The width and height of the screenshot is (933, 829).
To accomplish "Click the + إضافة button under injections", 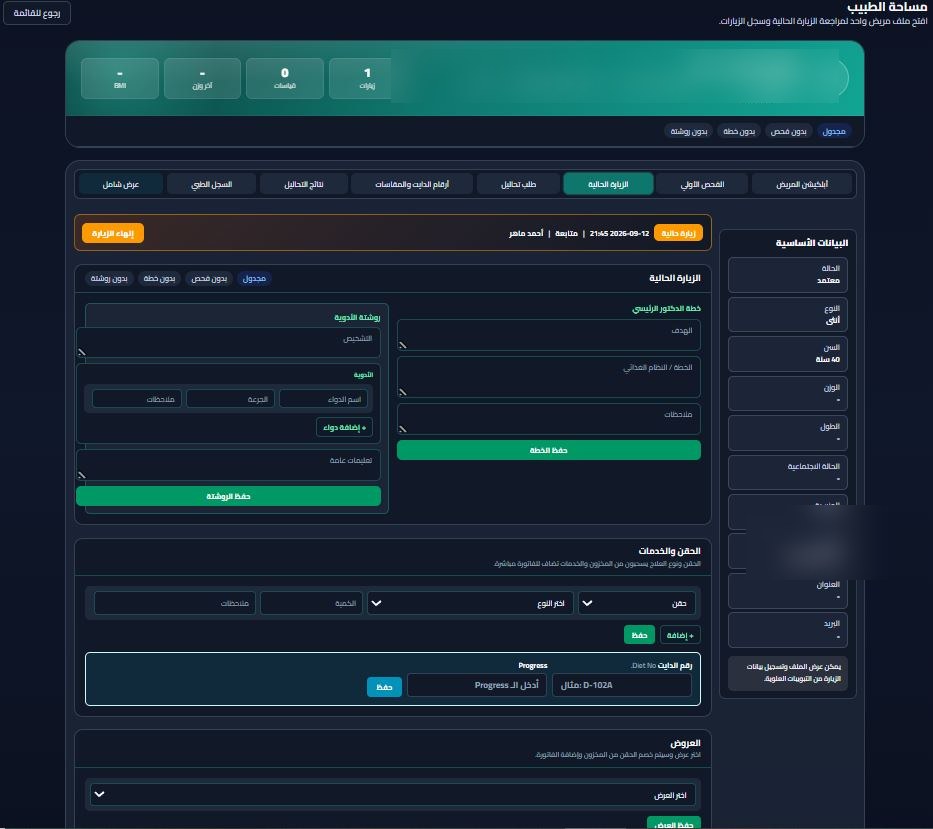I will pyautogui.click(x=680, y=635).
